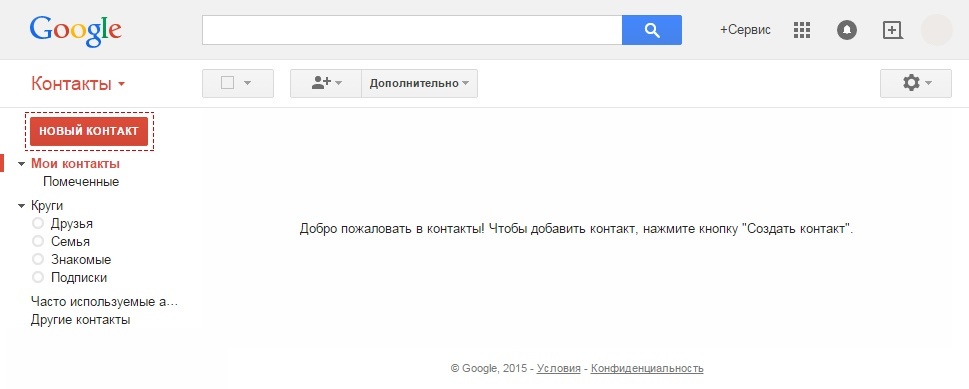Open the account avatar circle
Viewport: 969px width, 389px height.
click(937, 30)
